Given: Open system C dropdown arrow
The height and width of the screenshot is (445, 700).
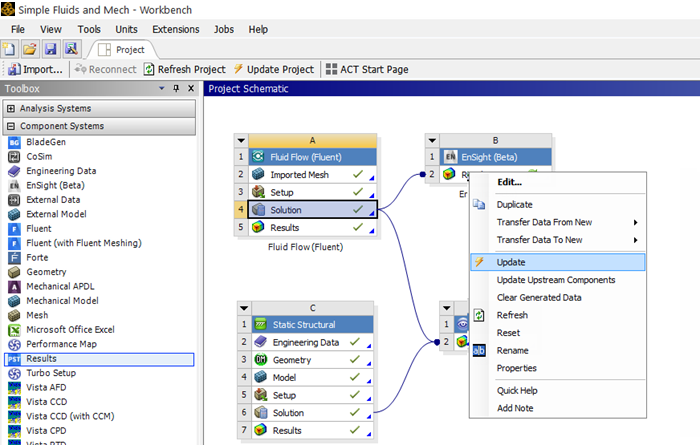Looking at the screenshot, I should coord(244,308).
